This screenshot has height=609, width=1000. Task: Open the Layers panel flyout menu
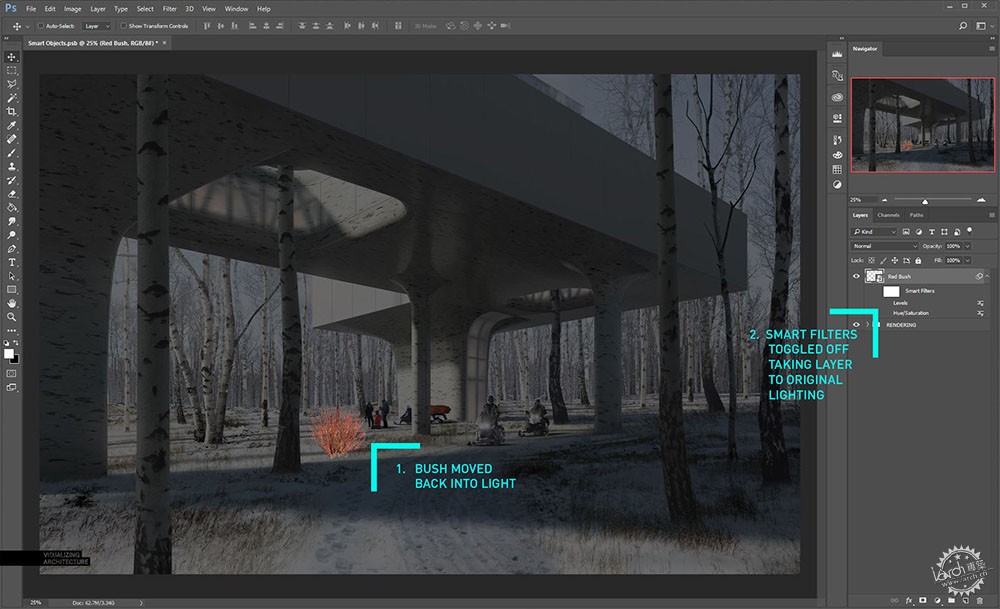point(992,215)
